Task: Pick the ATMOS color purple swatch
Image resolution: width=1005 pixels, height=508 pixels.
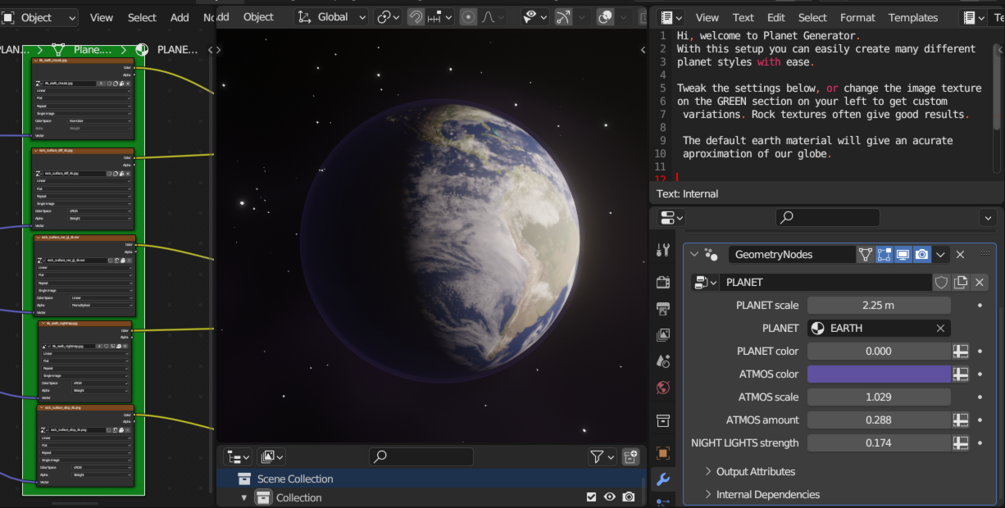Action: tap(878, 374)
